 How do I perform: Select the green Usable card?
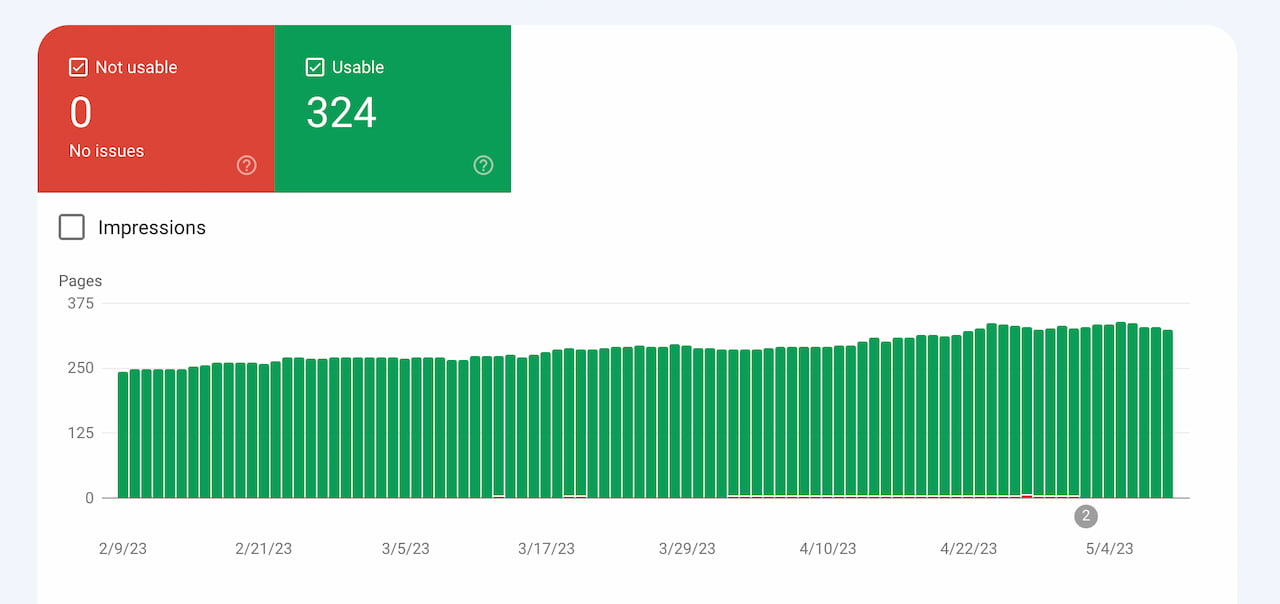(392, 108)
